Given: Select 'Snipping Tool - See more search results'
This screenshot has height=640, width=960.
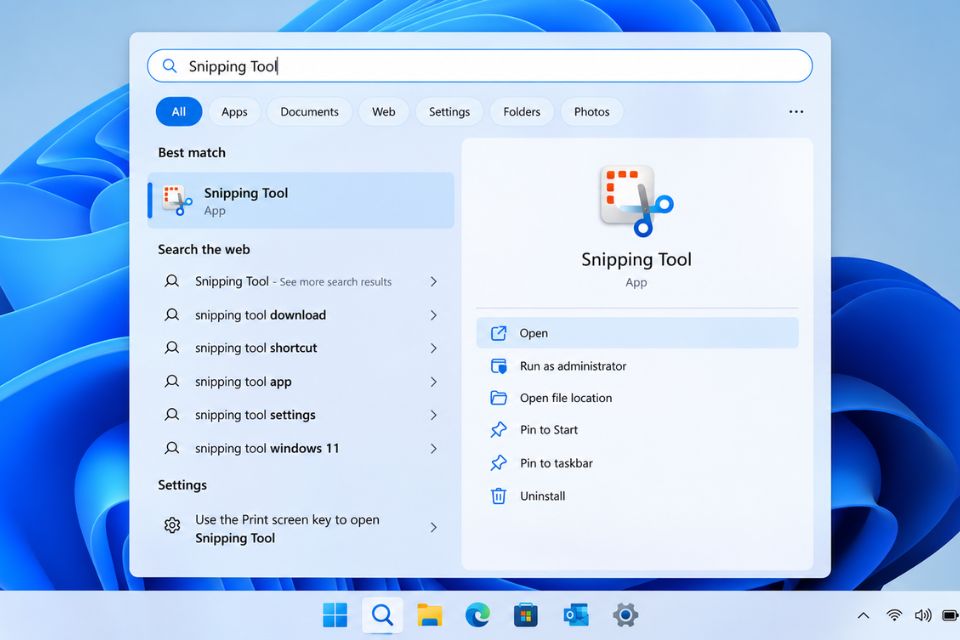Looking at the screenshot, I should pyautogui.click(x=301, y=282).
